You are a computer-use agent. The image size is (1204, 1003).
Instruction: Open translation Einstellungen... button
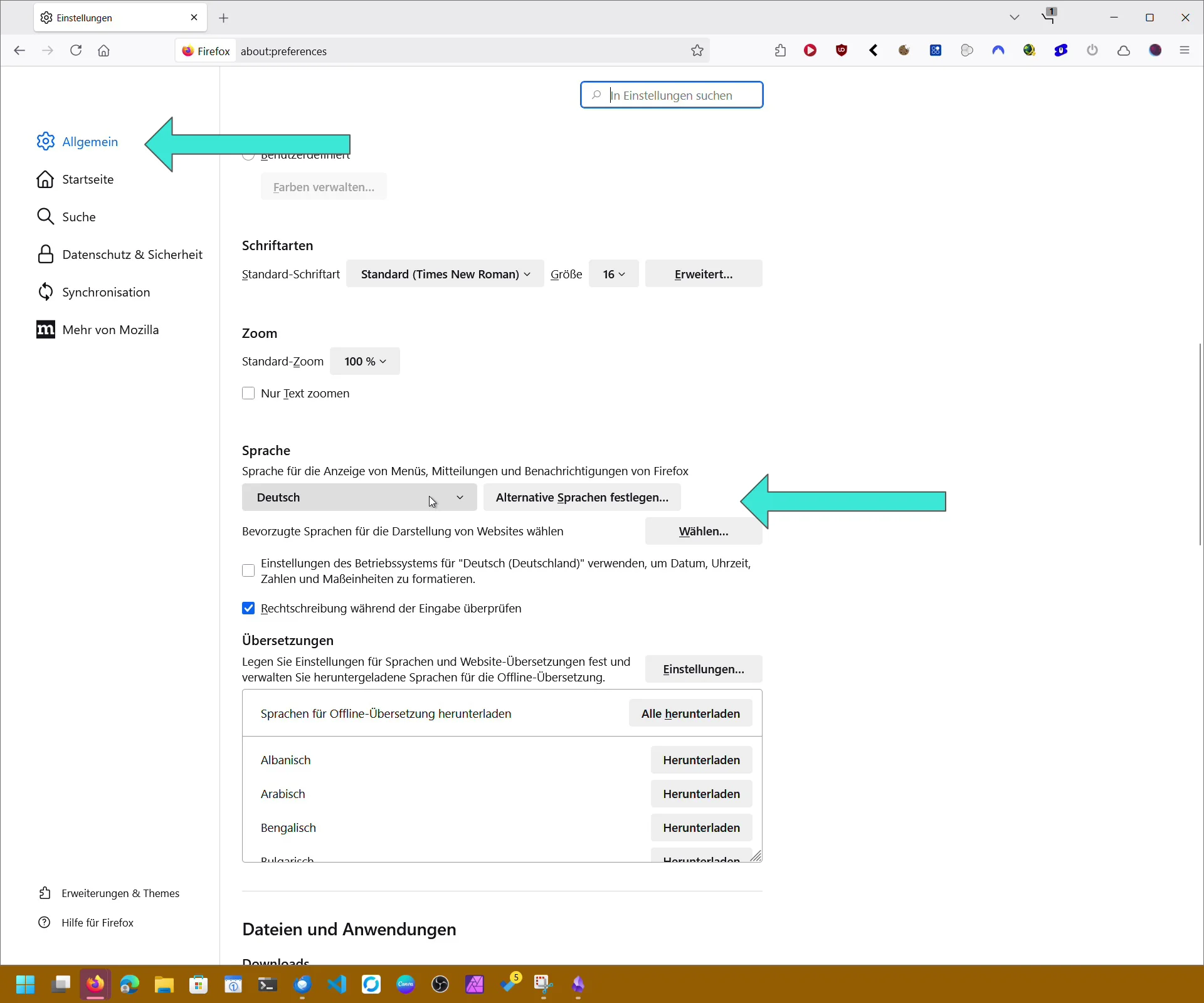pyautogui.click(x=704, y=669)
